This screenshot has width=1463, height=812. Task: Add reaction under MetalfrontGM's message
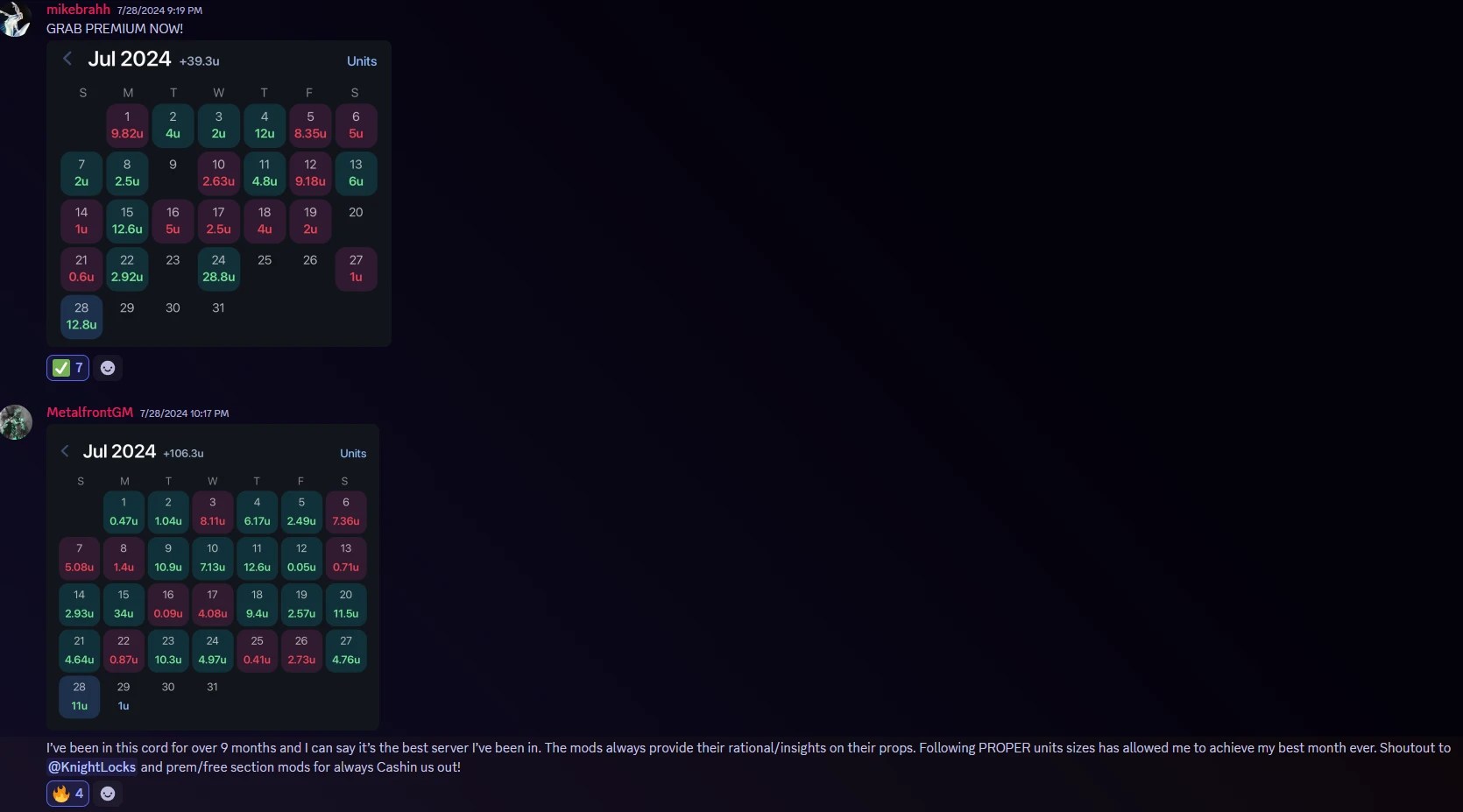click(108, 794)
